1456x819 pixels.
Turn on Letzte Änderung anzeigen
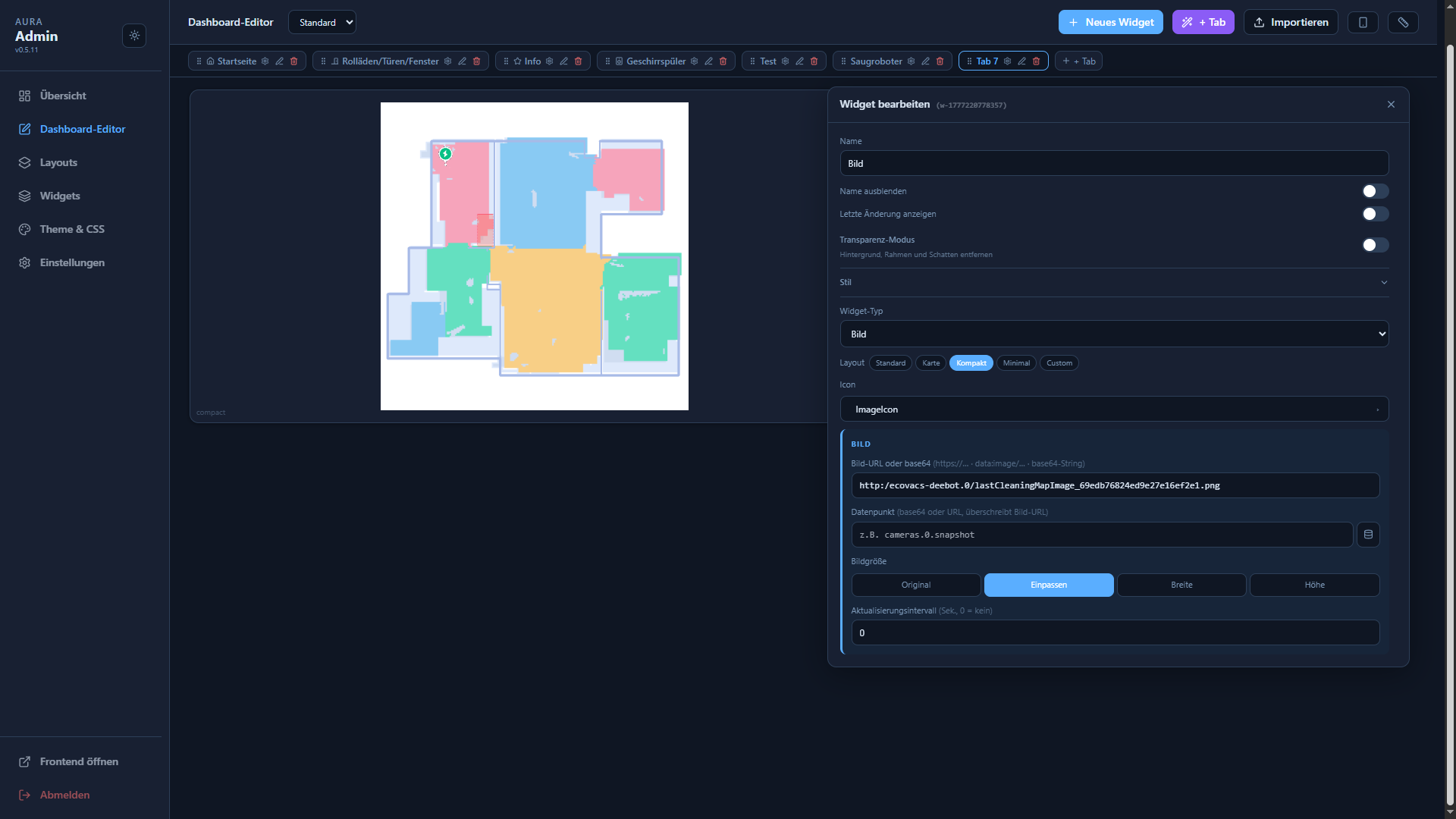[1374, 214]
